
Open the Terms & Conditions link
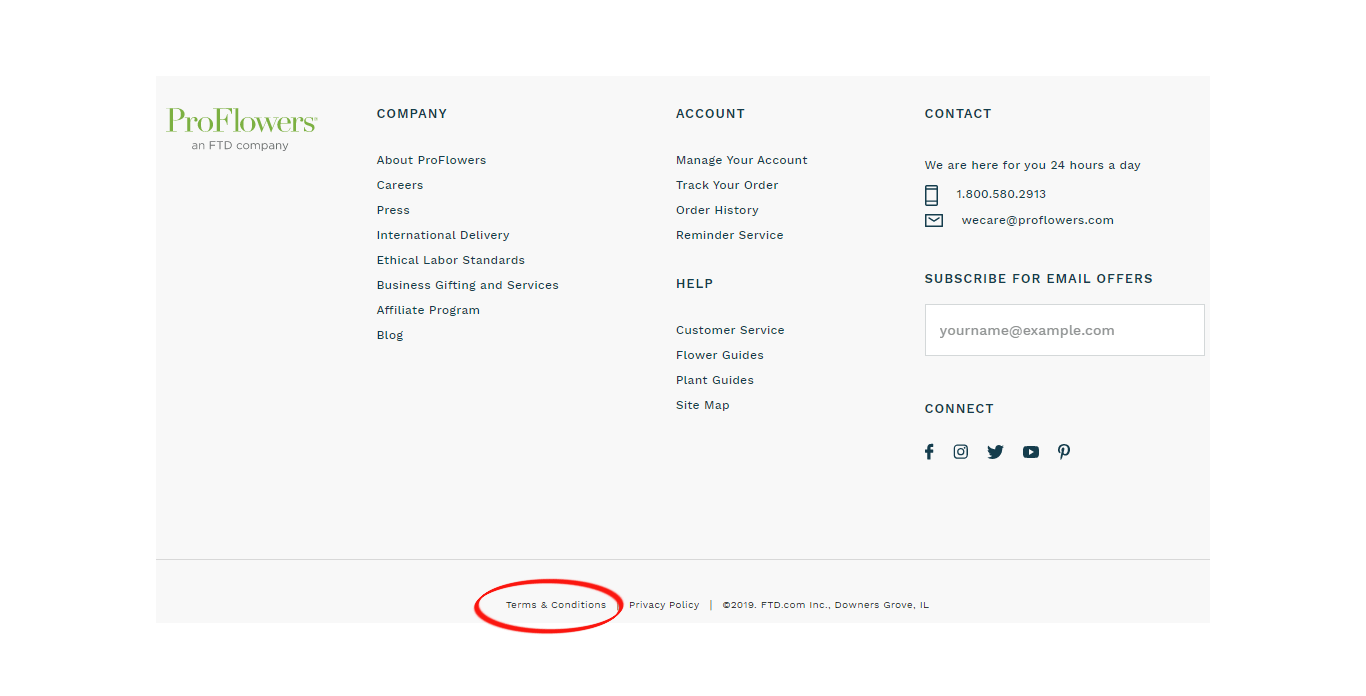point(556,605)
